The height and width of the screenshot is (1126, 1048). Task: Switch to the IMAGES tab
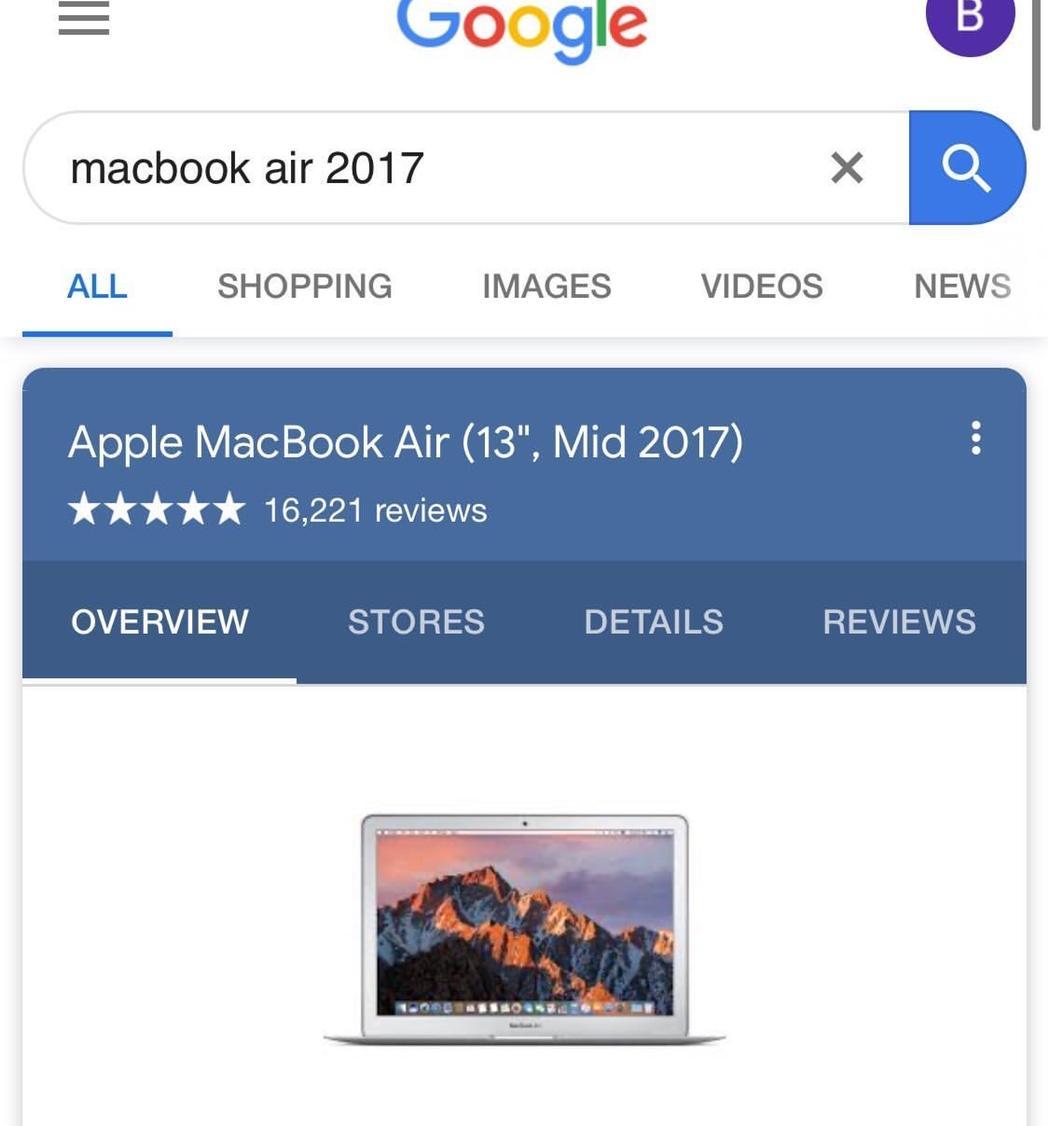547,286
